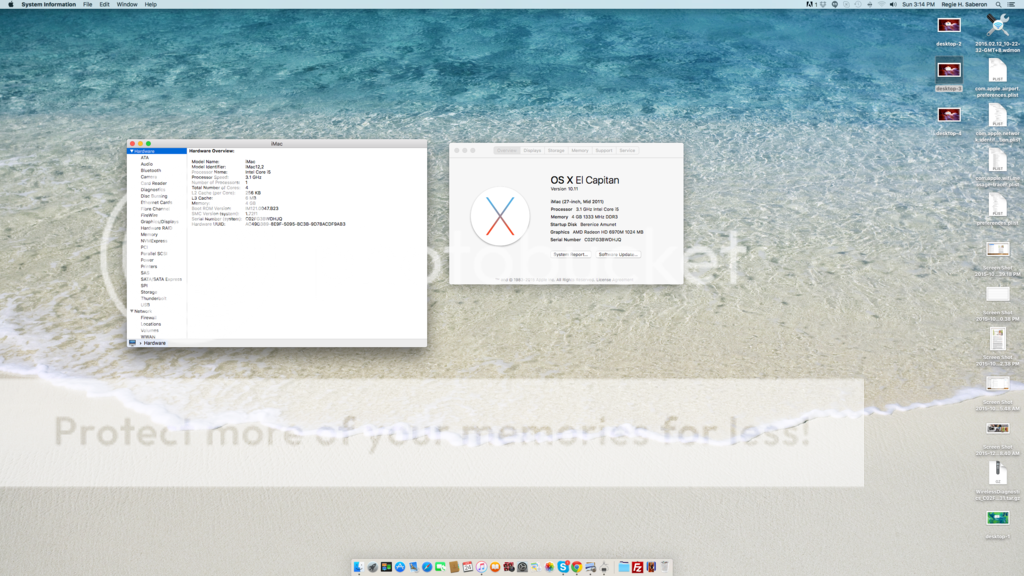Screen dimensions: 1024x576
Task: Launch FileZilla from the Dock
Action: [636, 567]
